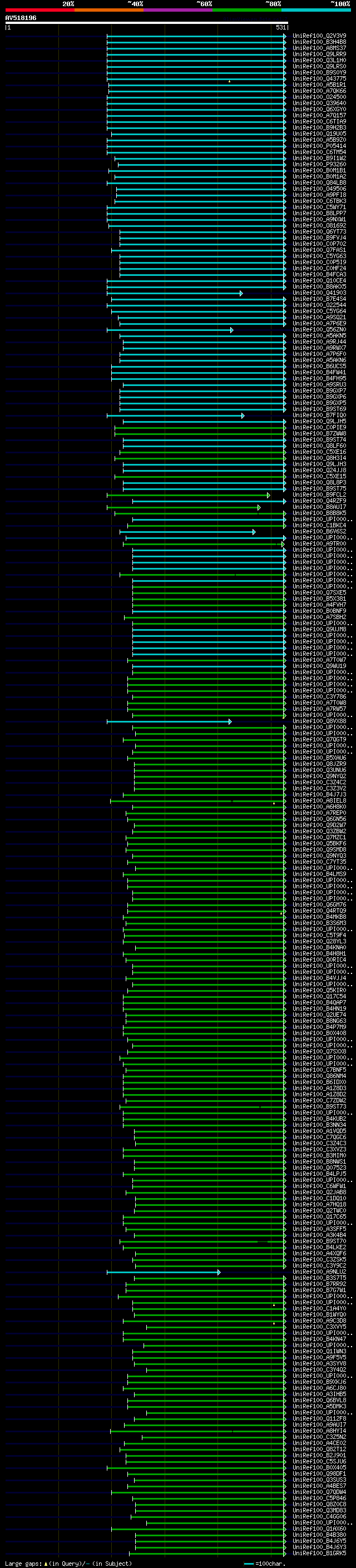Select hit label UniRef100_Q84LB8
The width and height of the screenshot is (356, 1568).
point(319,182)
